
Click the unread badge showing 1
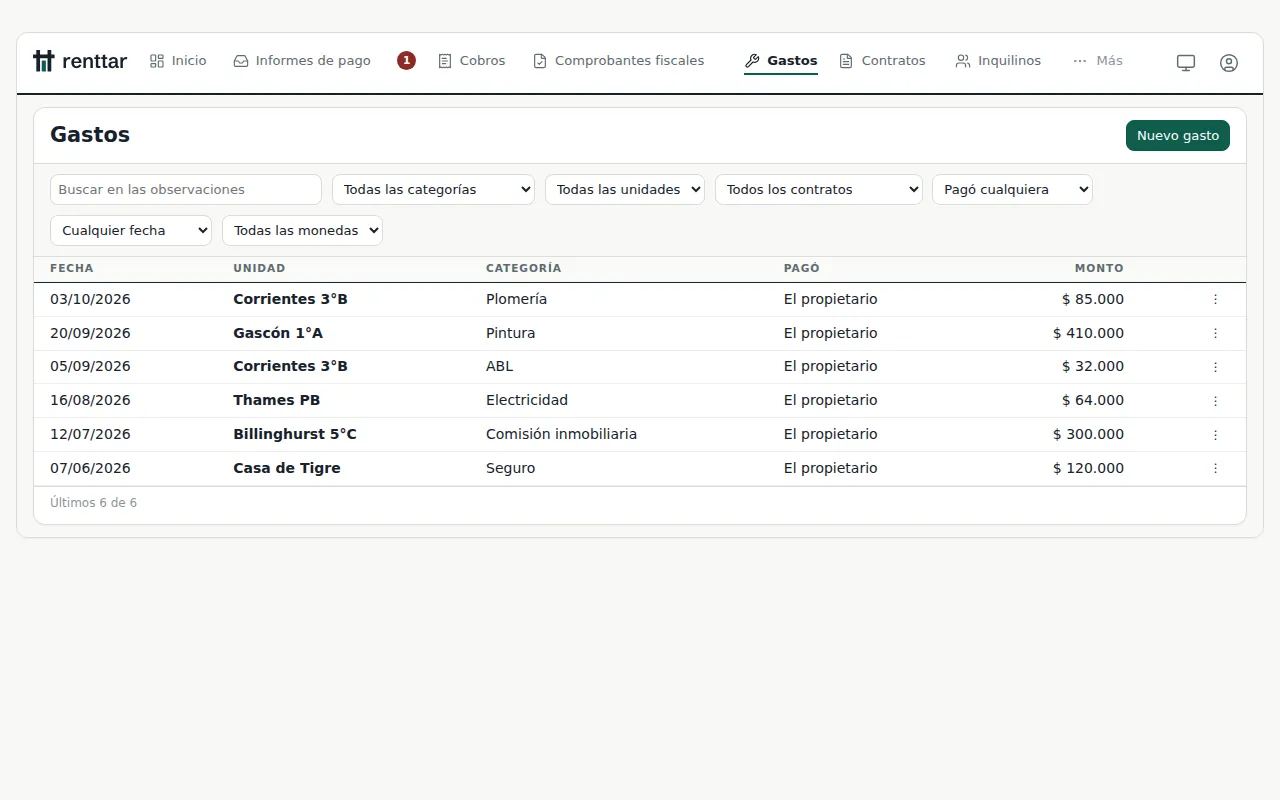tap(406, 61)
